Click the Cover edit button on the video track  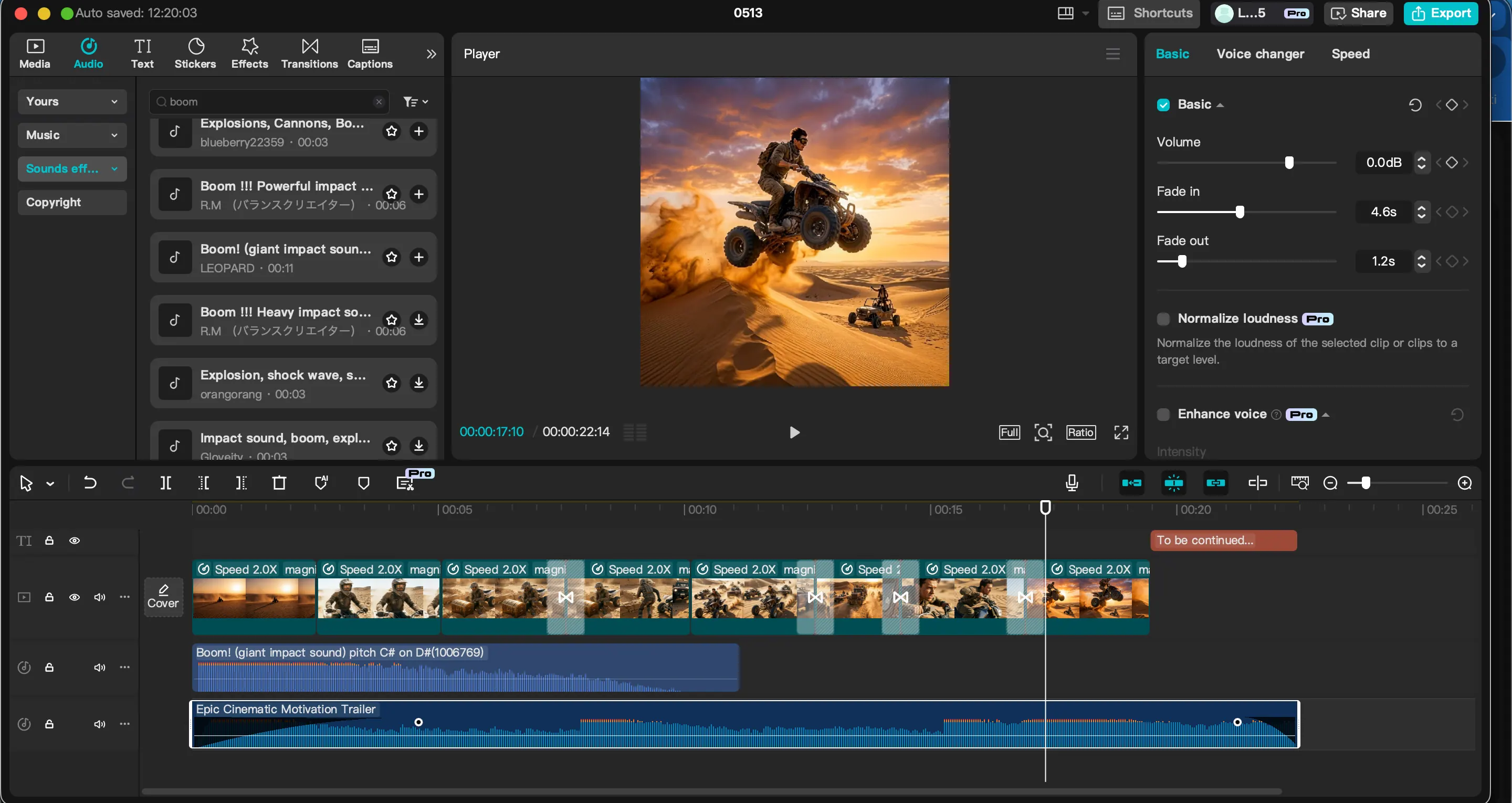(x=163, y=597)
